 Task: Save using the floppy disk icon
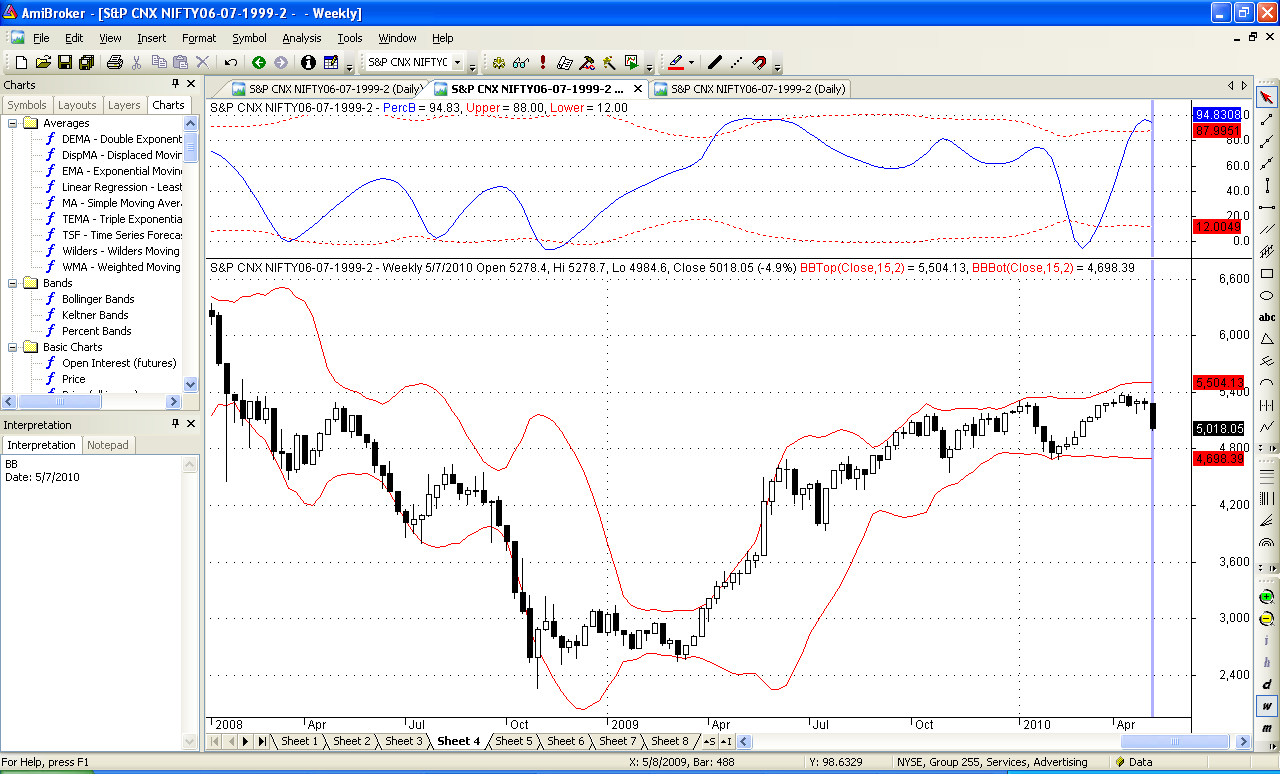click(x=65, y=62)
